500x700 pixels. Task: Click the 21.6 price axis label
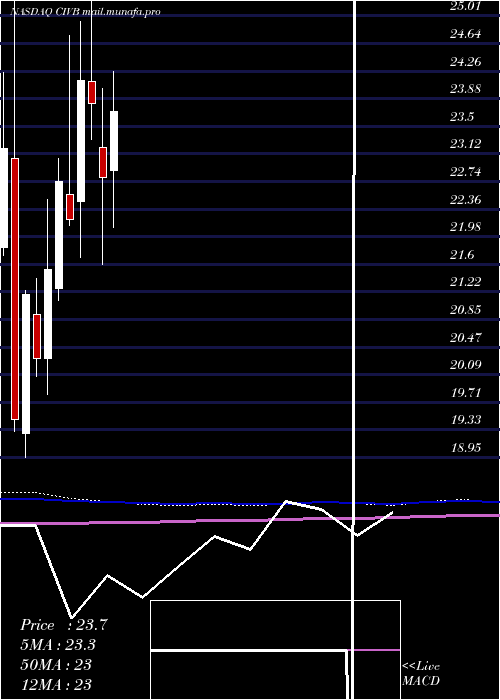pyautogui.click(x=462, y=254)
